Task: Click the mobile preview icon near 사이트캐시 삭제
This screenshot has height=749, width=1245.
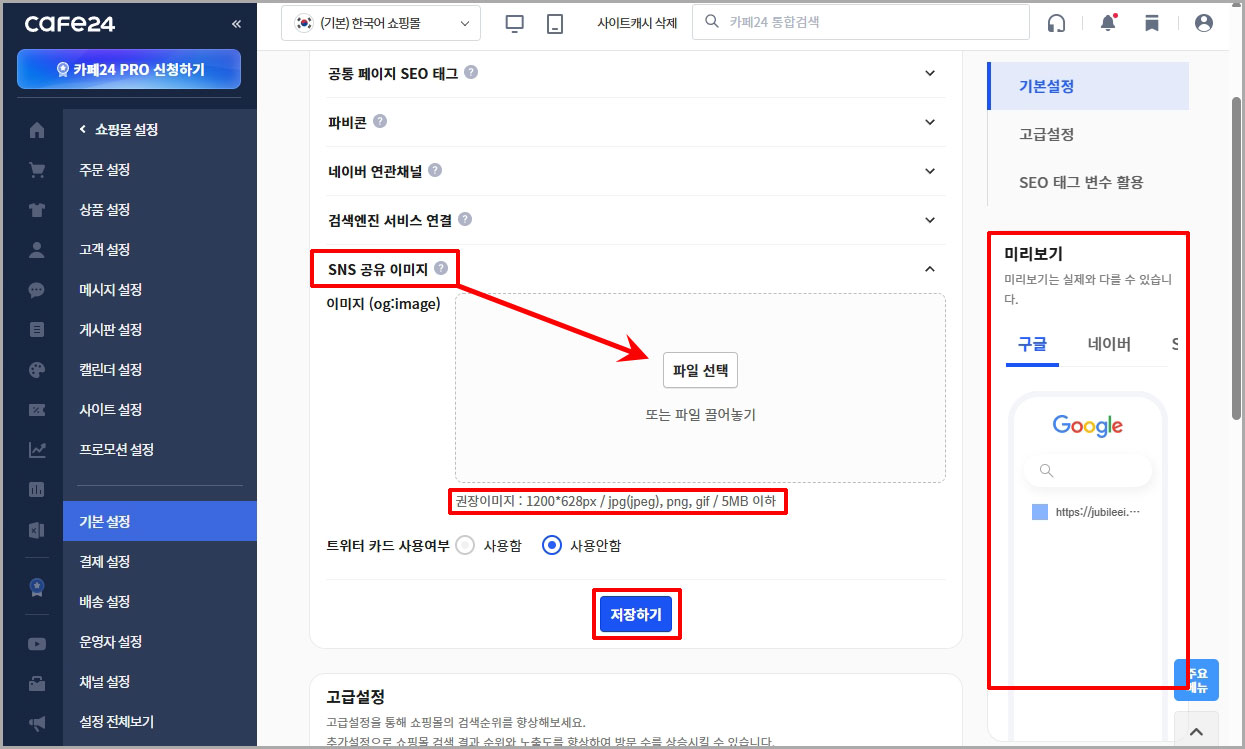Action: tap(553, 21)
